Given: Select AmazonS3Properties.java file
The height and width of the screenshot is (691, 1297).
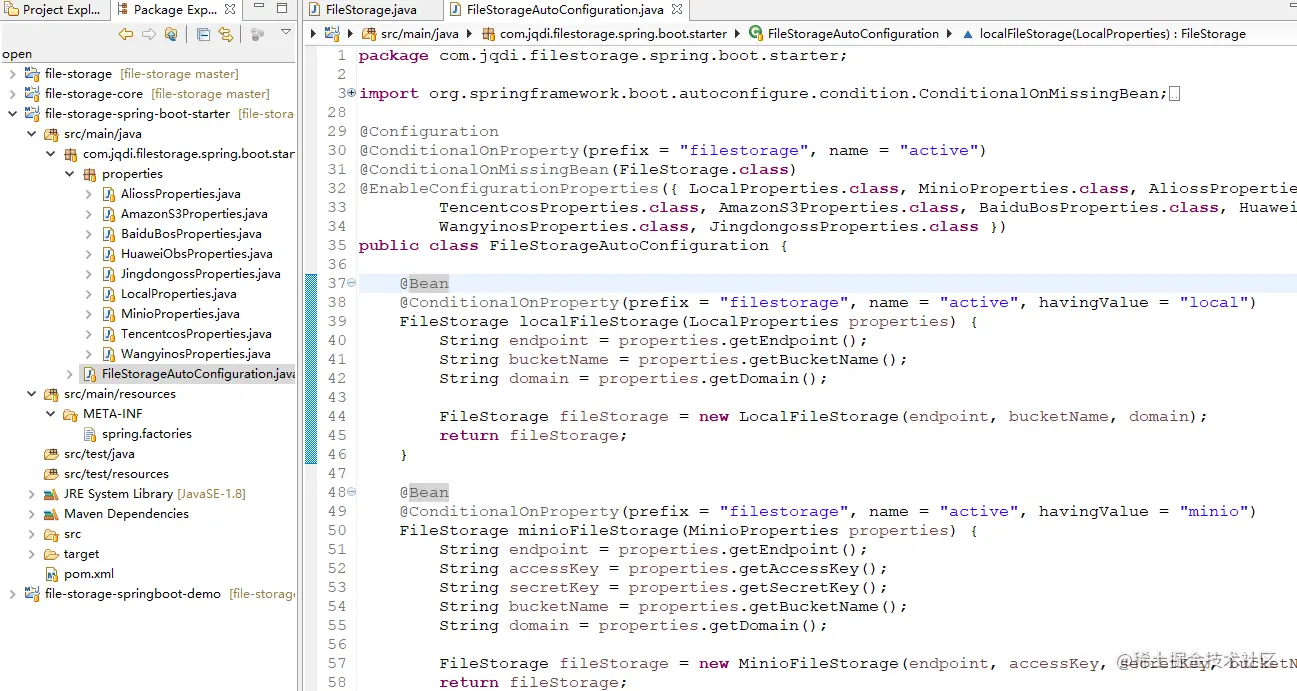Looking at the screenshot, I should tap(184, 214).
